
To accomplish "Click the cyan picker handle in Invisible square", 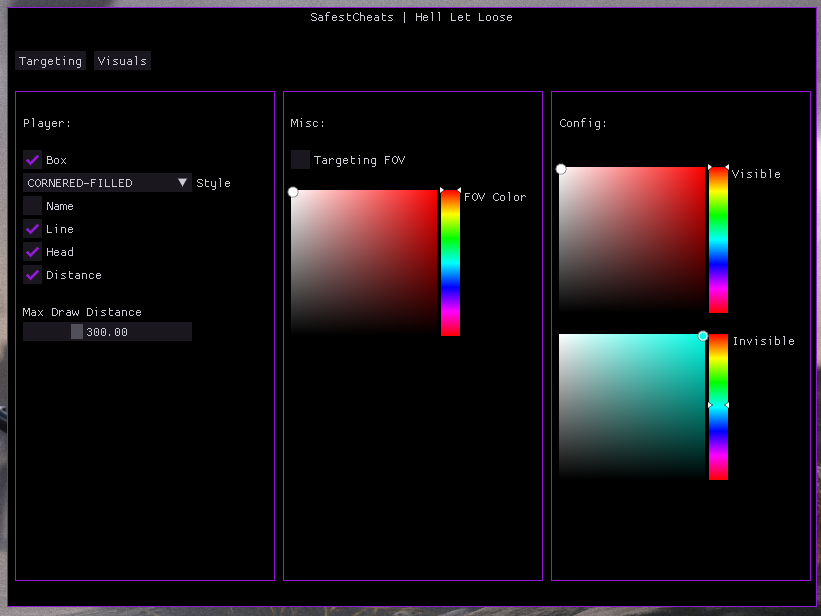I will pos(703,336).
